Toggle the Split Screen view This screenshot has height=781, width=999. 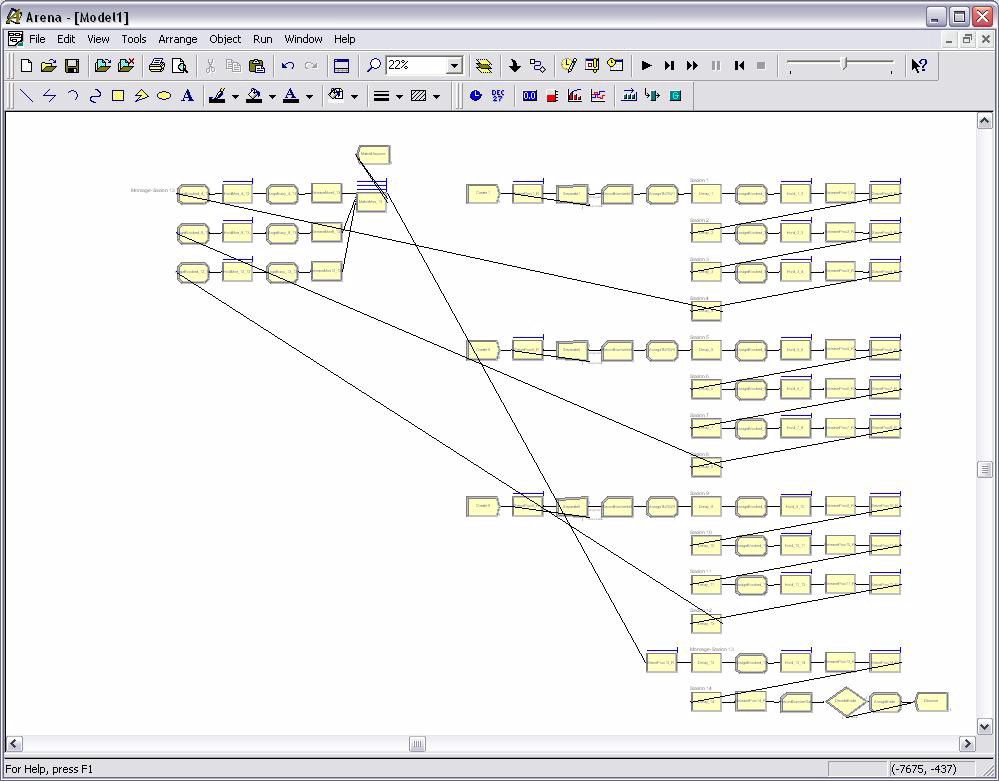coord(341,66)
